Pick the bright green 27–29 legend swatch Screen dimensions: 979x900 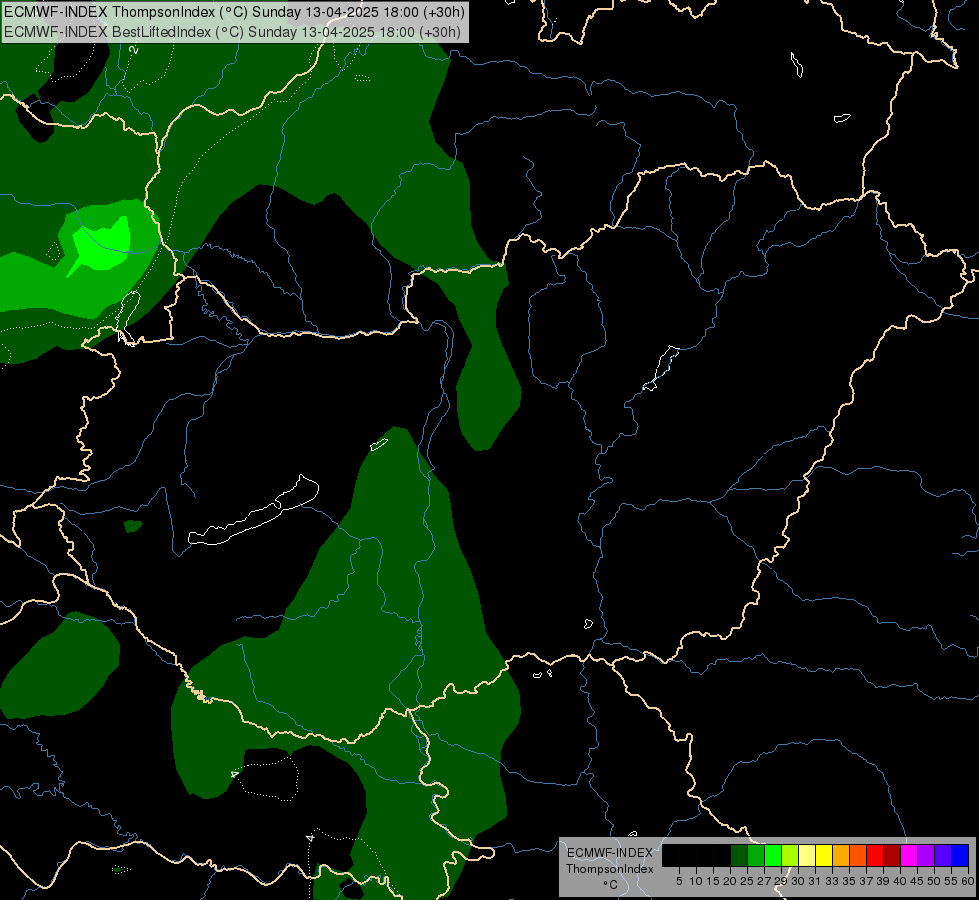[x=773, y=855]
